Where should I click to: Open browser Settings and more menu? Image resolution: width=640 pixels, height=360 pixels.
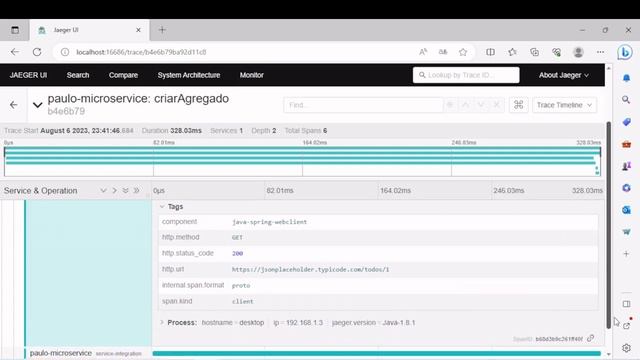click(x=600, y=52)
